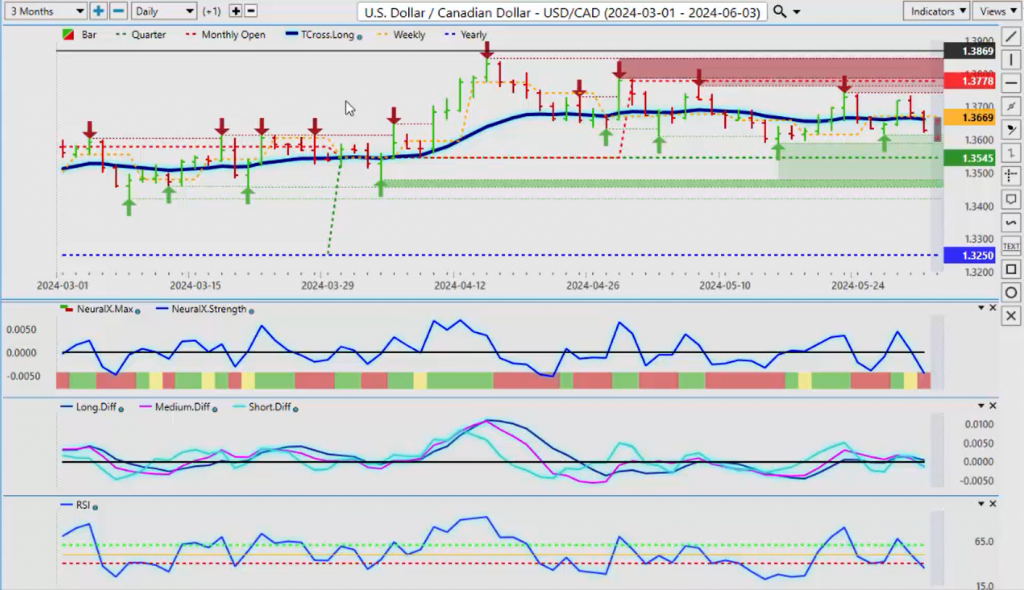Toggle the Monthly Open line in legend
This screenshot has height=590, width=1024.
pos(228,35)
